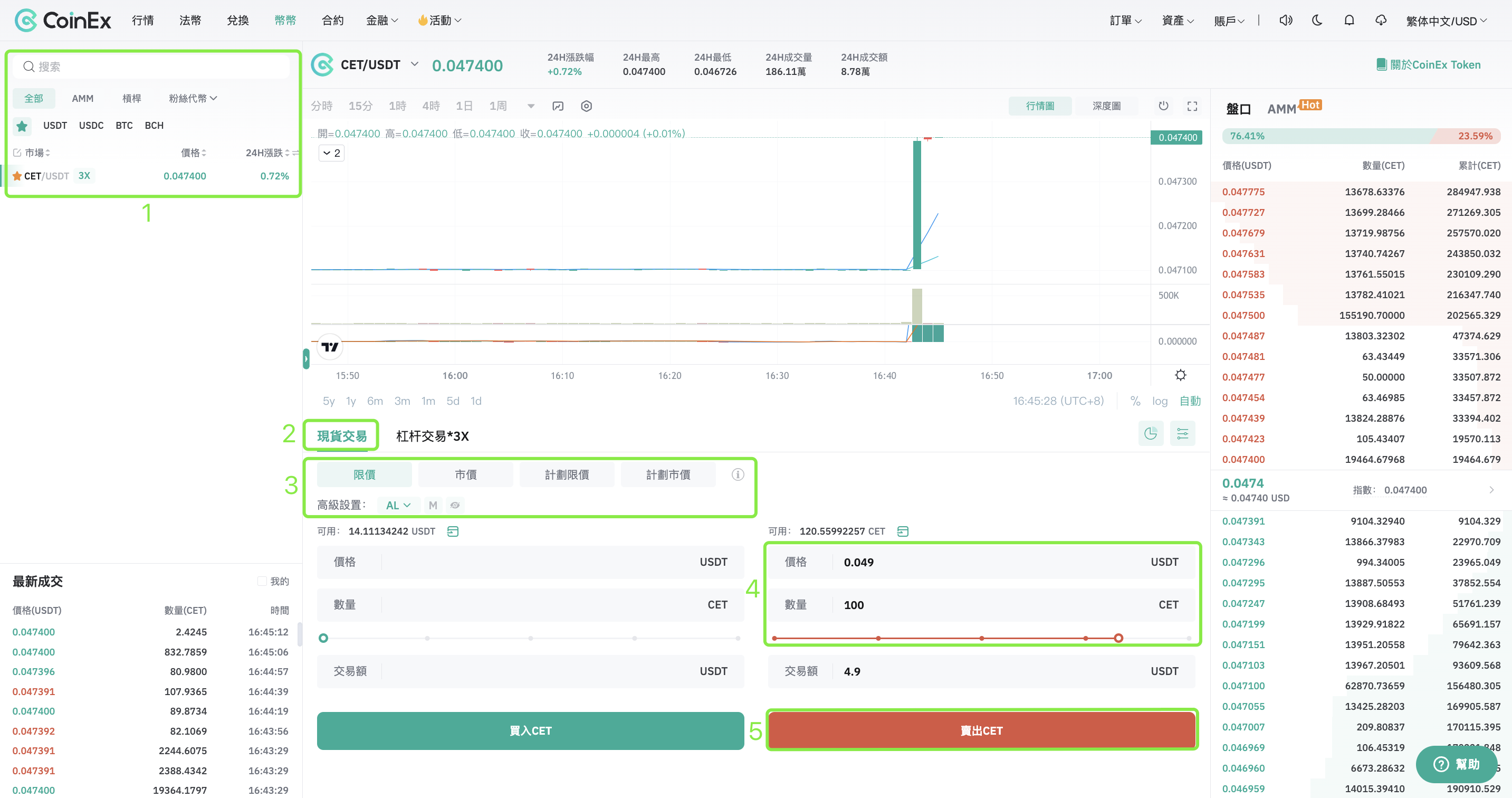1512x798 pixels.
Task: Edit the market list columns icon
Action: [x=17, y=153]
